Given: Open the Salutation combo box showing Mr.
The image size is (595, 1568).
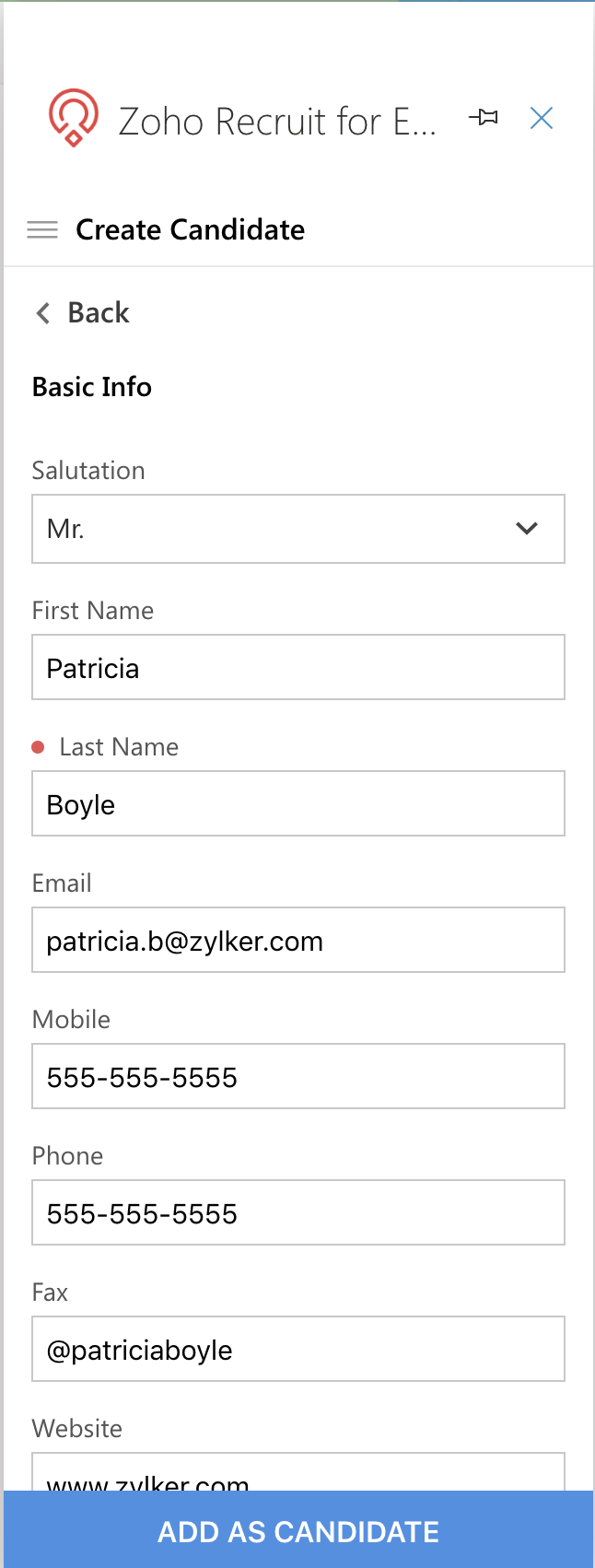Looking at the screenshot, I should [x=276, y=529].
